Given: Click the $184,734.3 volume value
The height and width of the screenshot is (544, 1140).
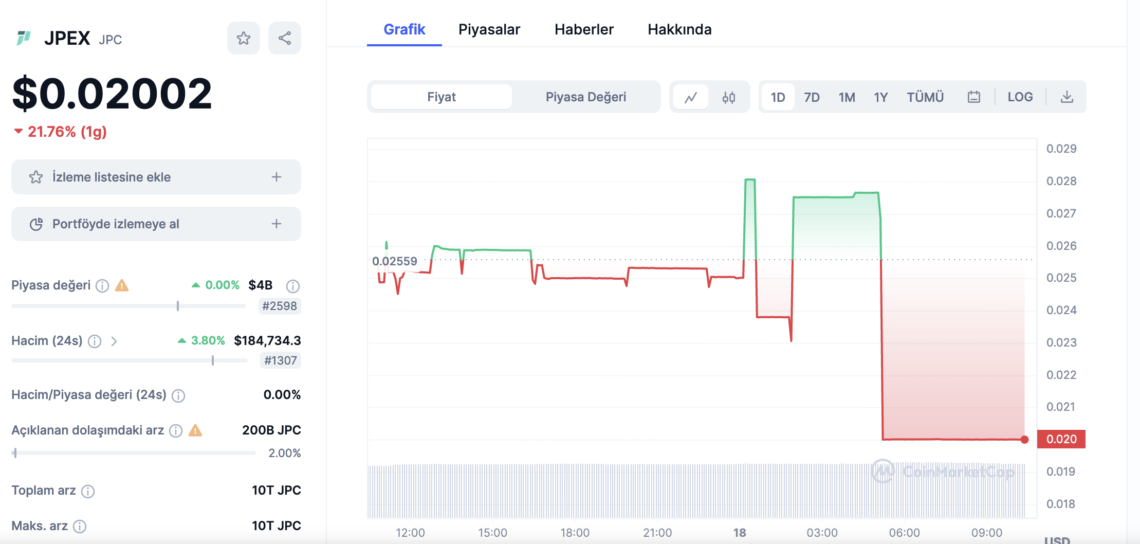Looking at the screenshot, I should 267,340.
